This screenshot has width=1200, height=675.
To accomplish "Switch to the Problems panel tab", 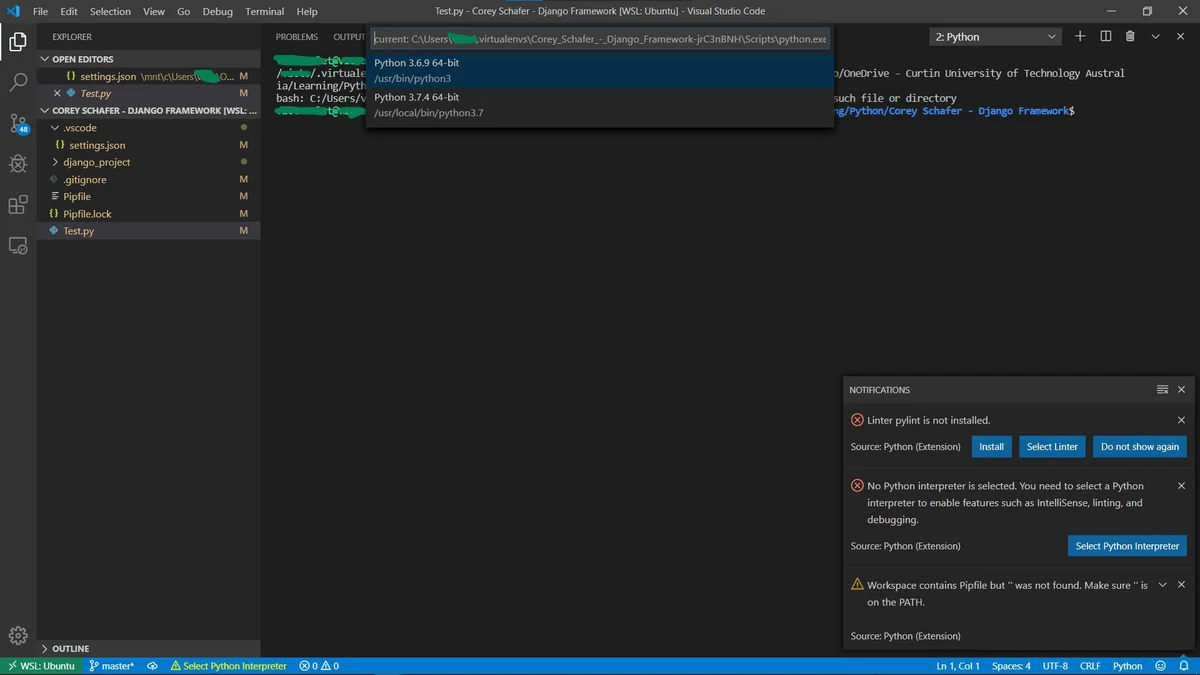I will tap(297, 37).
